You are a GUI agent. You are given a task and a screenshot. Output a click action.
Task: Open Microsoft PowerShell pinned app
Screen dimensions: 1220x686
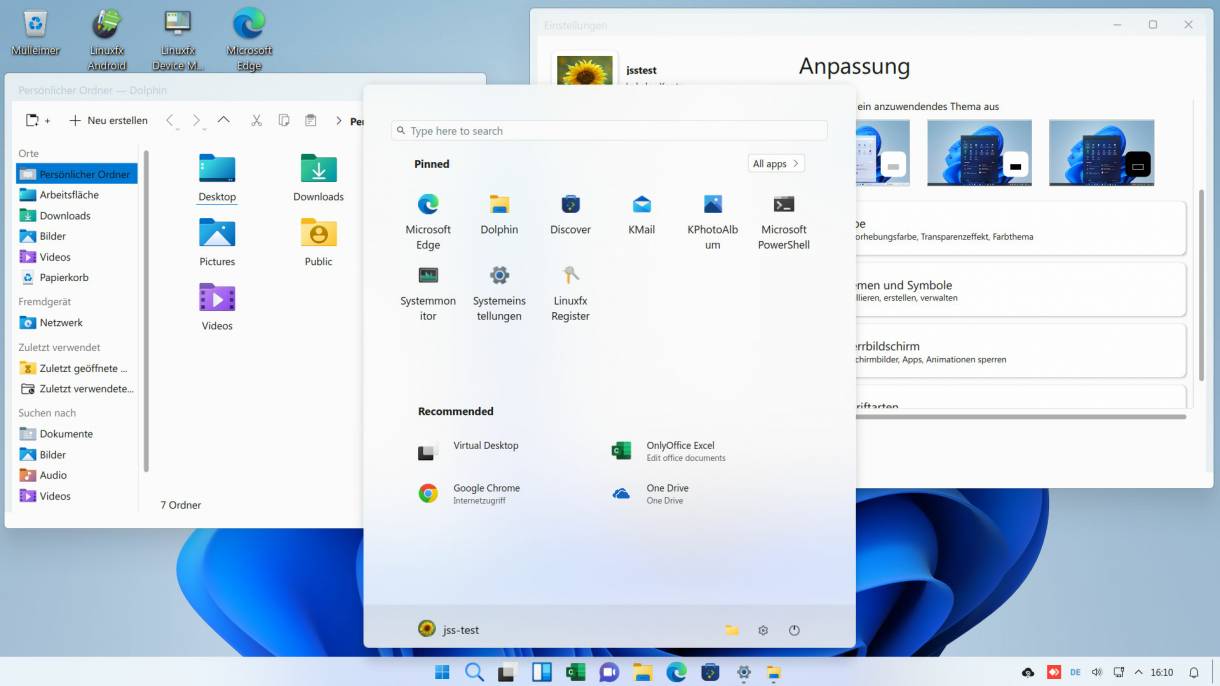coord(784,221)
